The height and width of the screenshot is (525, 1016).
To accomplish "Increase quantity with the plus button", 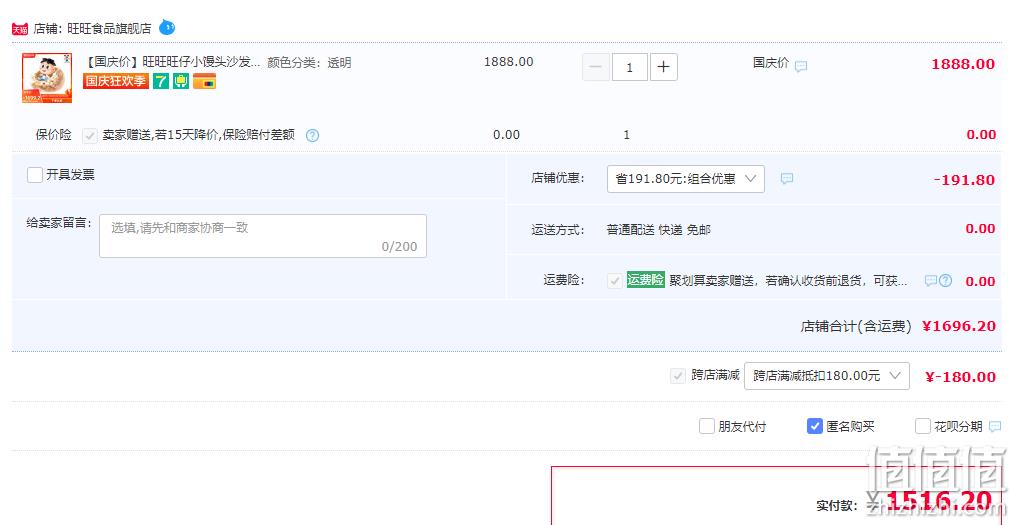I will tap(664, 67).
